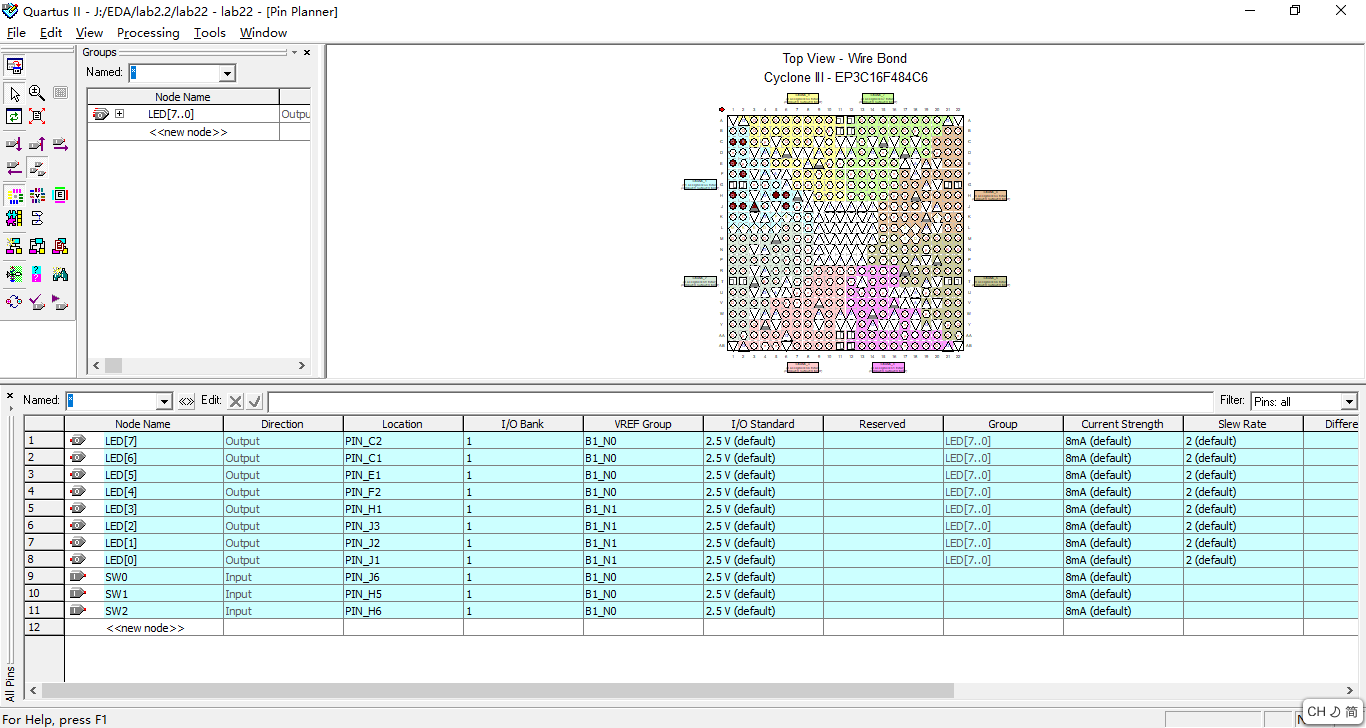Open the Edit menu

click(51, 33)
